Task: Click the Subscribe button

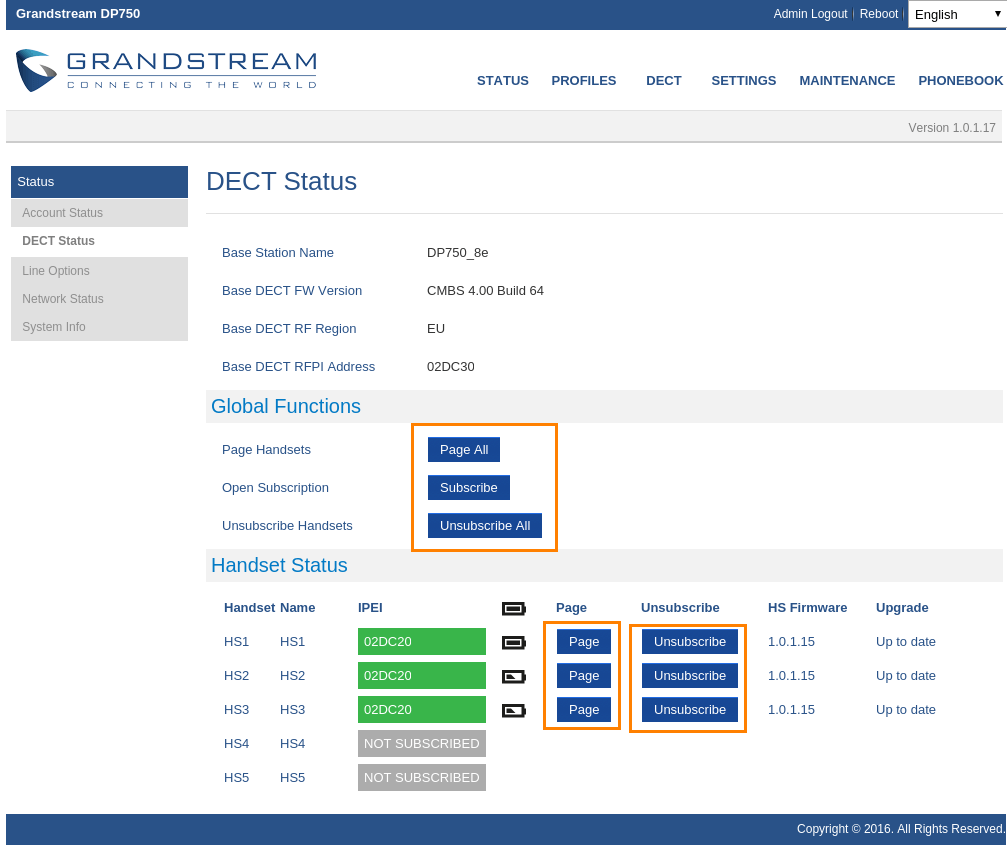Action: tap(469, 487)
